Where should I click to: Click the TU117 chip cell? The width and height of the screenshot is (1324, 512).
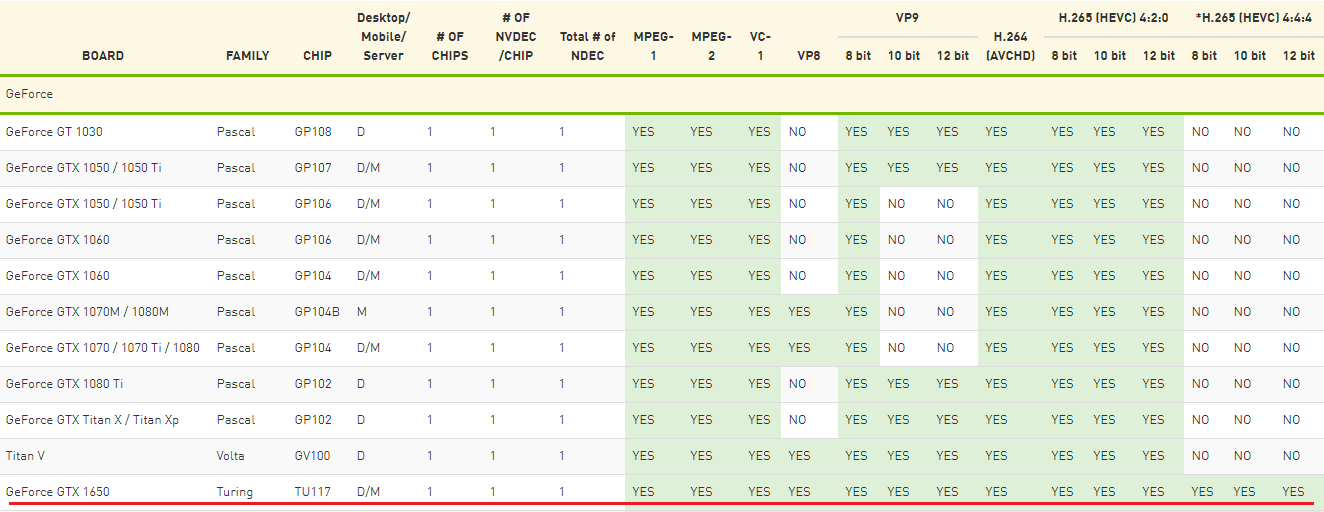coord(312,492)
